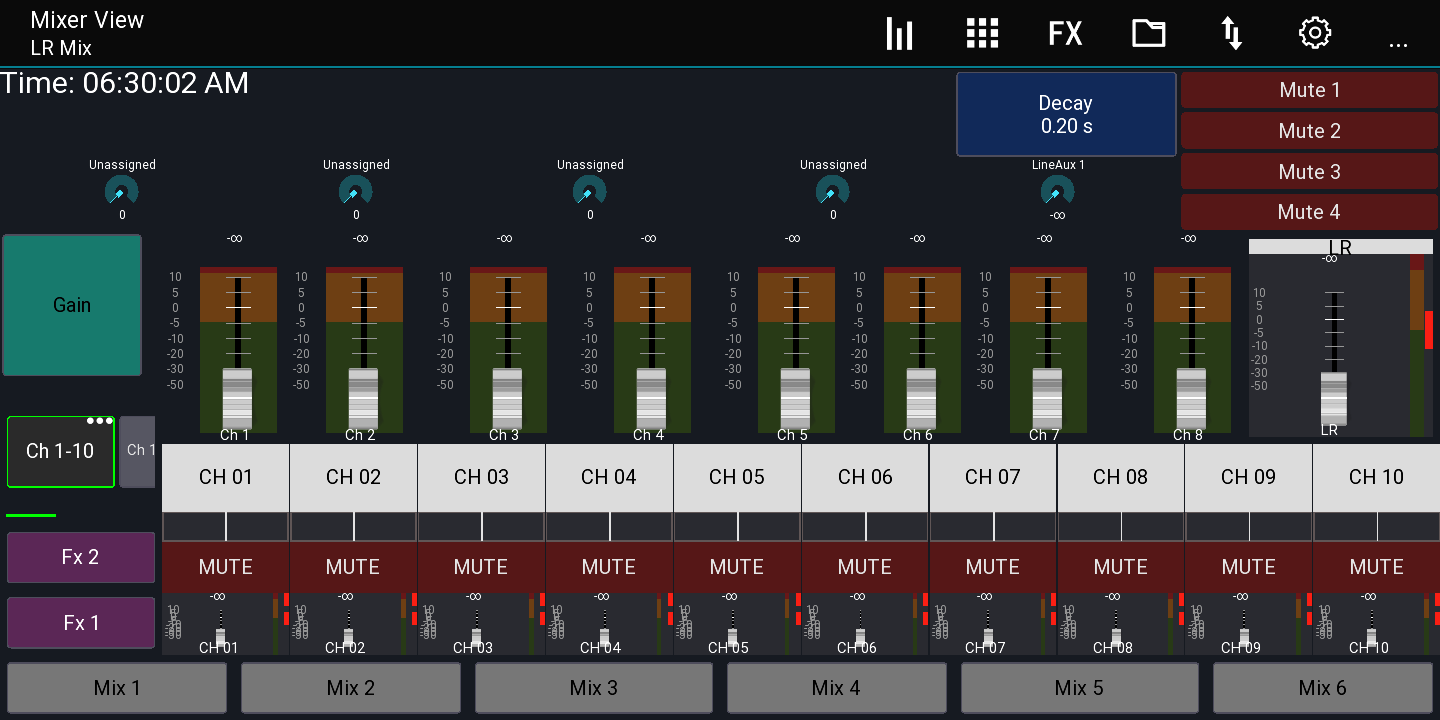The width and height of the screenshot is (1440, 720).
Task: Toggle Mute 3 group
Action: tap(1309, 172)
